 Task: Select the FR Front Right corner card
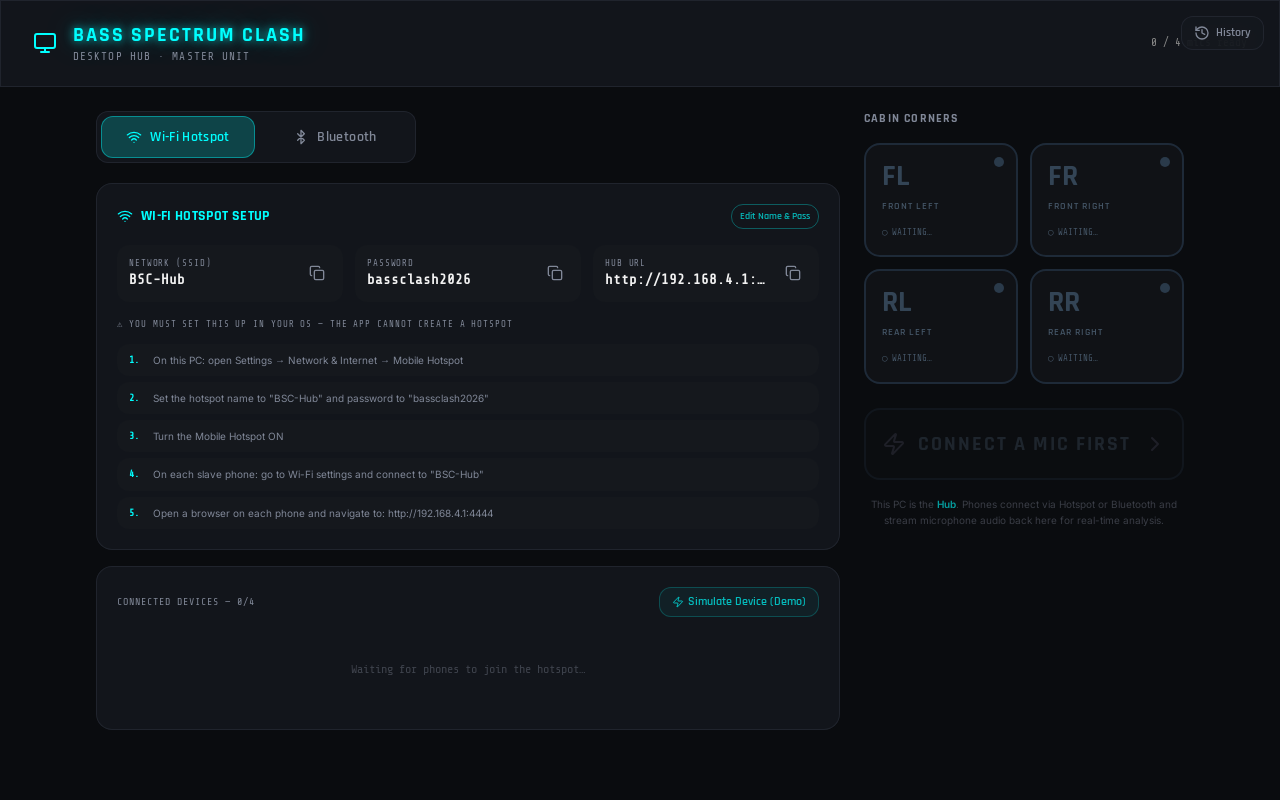tap(1107, 200)
